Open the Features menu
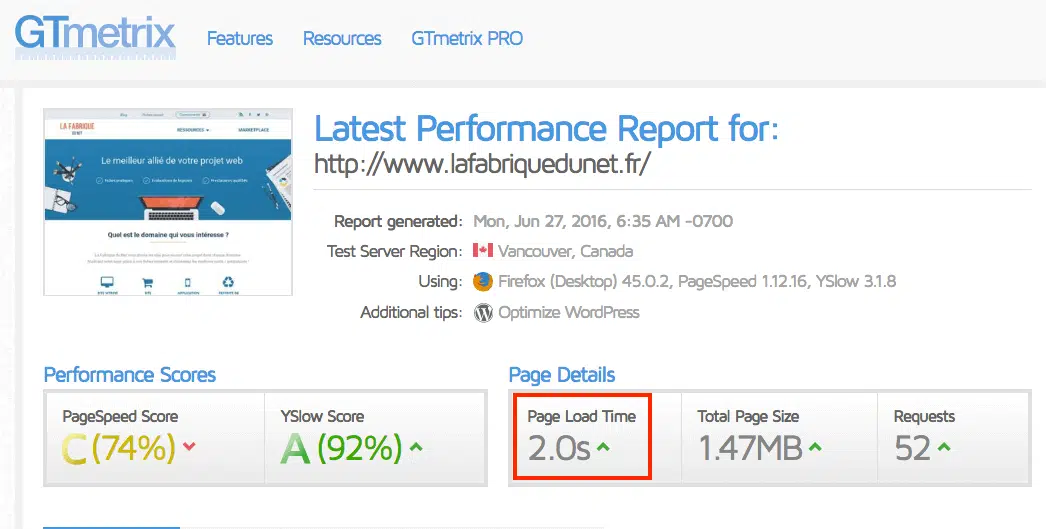The width and height of the screenshot is (1046, 529). (x=239, y=39)
